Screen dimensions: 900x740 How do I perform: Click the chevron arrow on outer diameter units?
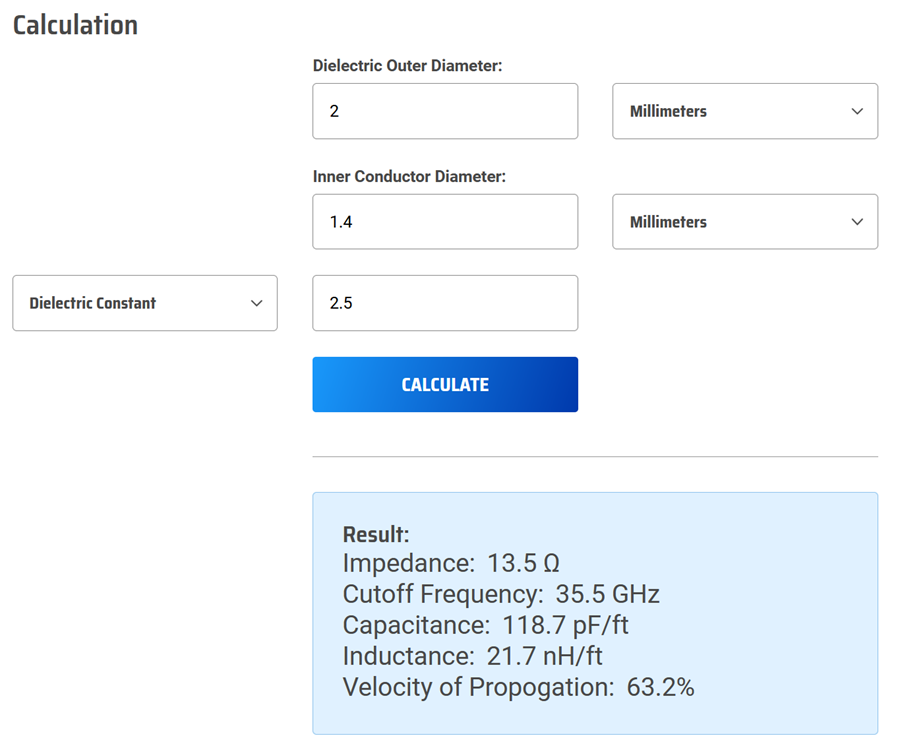click(857, 111)
